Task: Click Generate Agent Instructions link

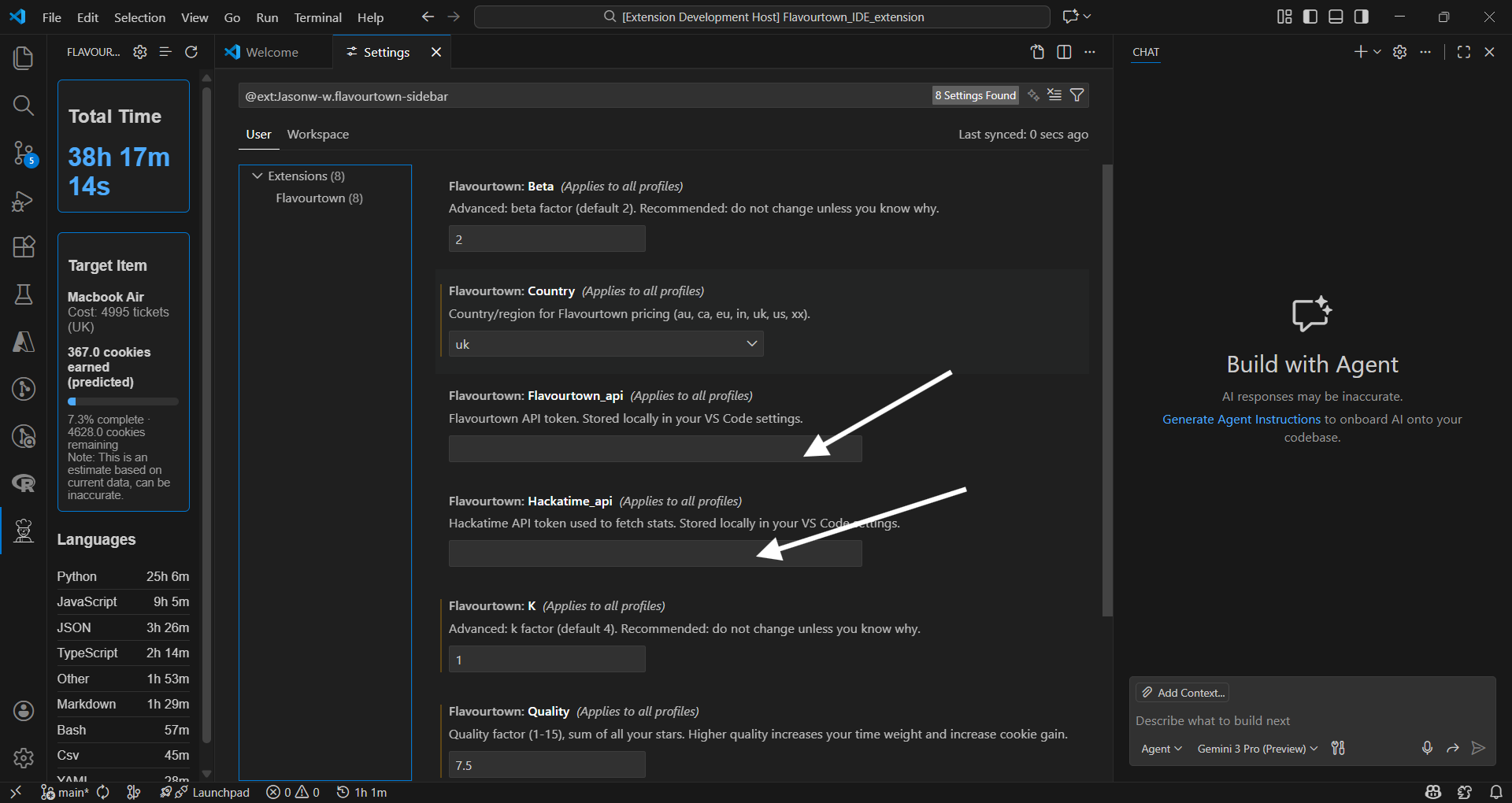Action: coord(1241,420)
